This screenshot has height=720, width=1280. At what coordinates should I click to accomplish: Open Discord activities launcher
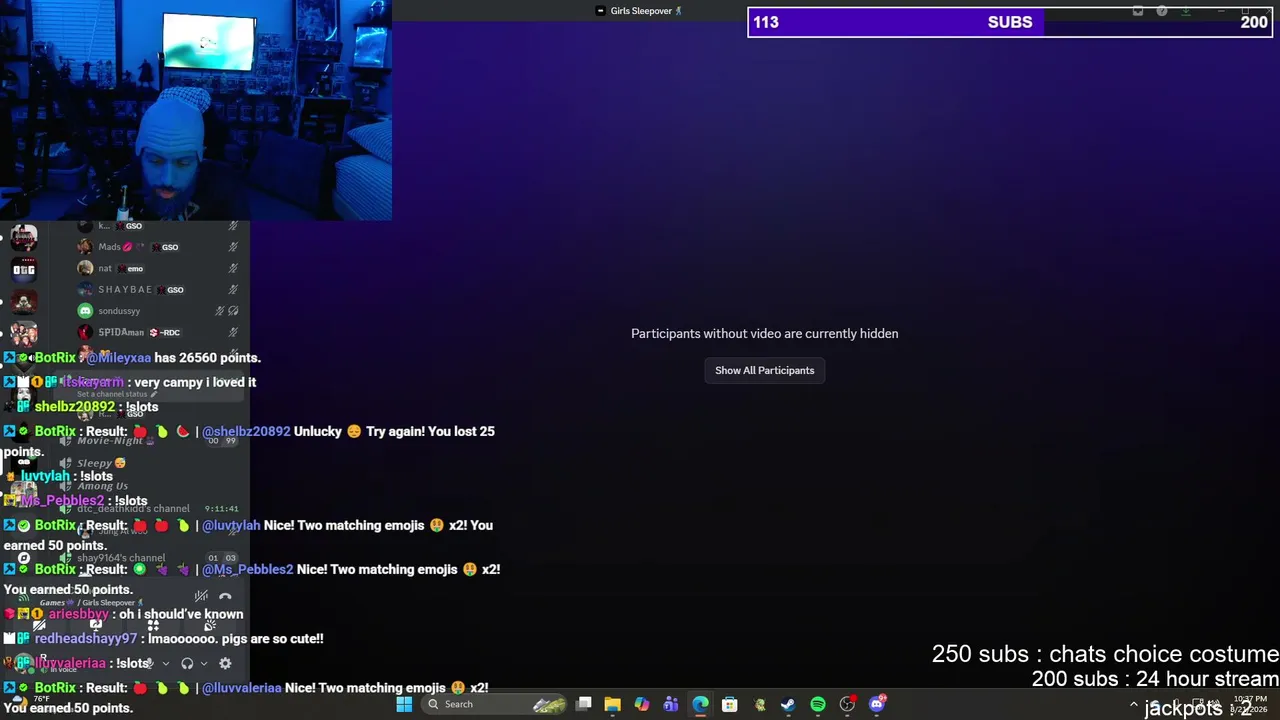pyautogui.click(x=153, y=626)
